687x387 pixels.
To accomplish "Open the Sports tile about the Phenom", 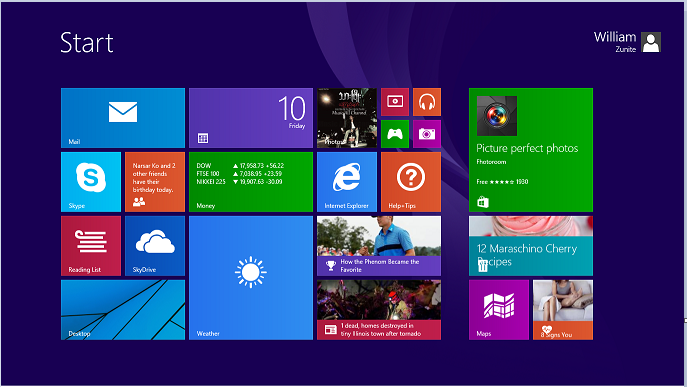I will (x=379, y=246).
